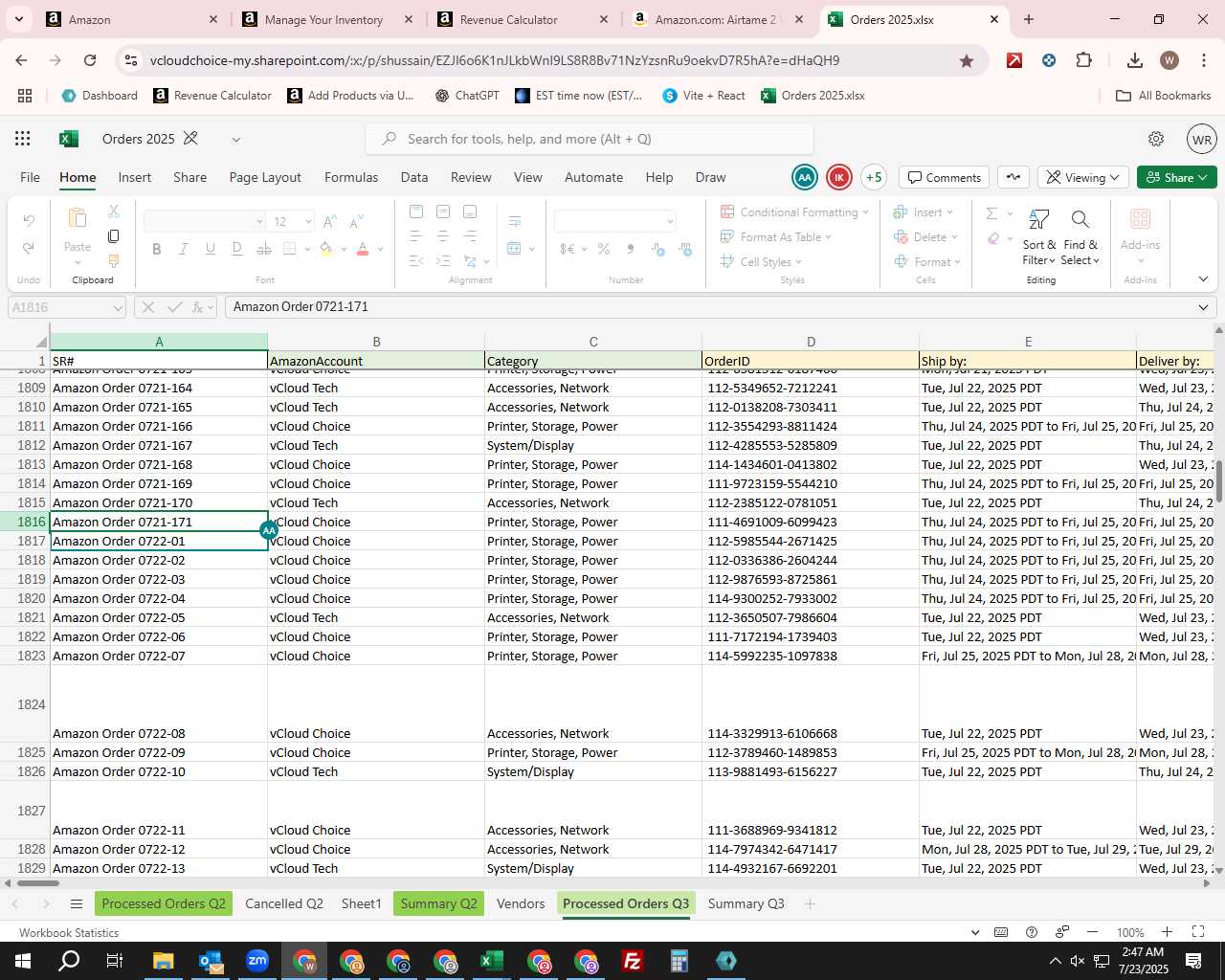This screenshot has height=980, width=1225.
Task: Click the all sheets list icon
Action: click(77, 903)
